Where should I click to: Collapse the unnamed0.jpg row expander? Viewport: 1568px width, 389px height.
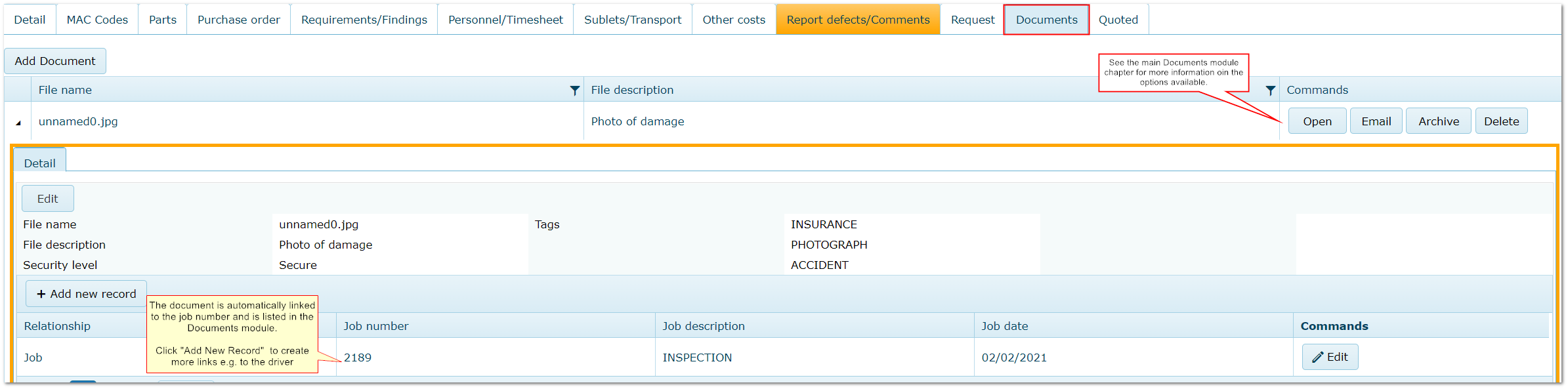click(x=18, y=123)
